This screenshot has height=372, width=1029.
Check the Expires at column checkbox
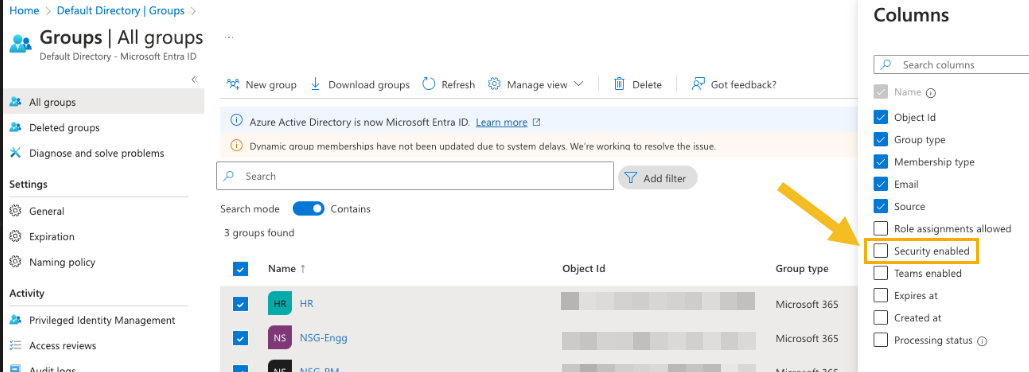881,295
